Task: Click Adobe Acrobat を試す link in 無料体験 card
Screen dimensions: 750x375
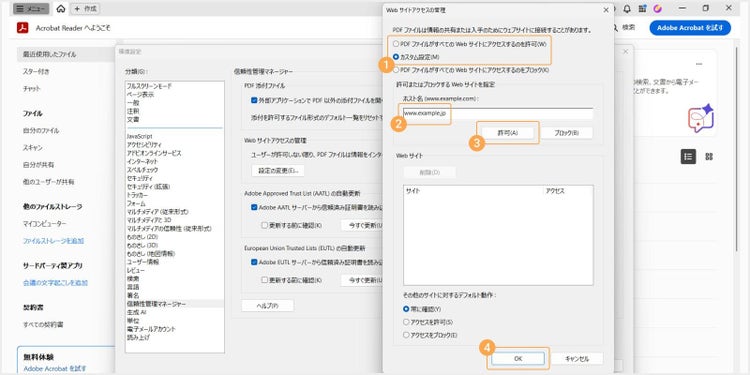Action: [55, 369]
